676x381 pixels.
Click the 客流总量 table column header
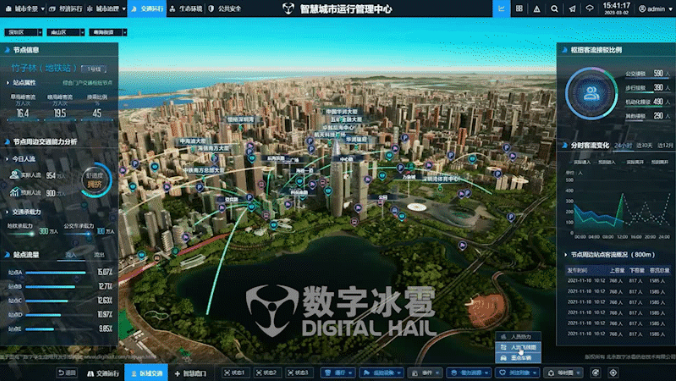660,271
